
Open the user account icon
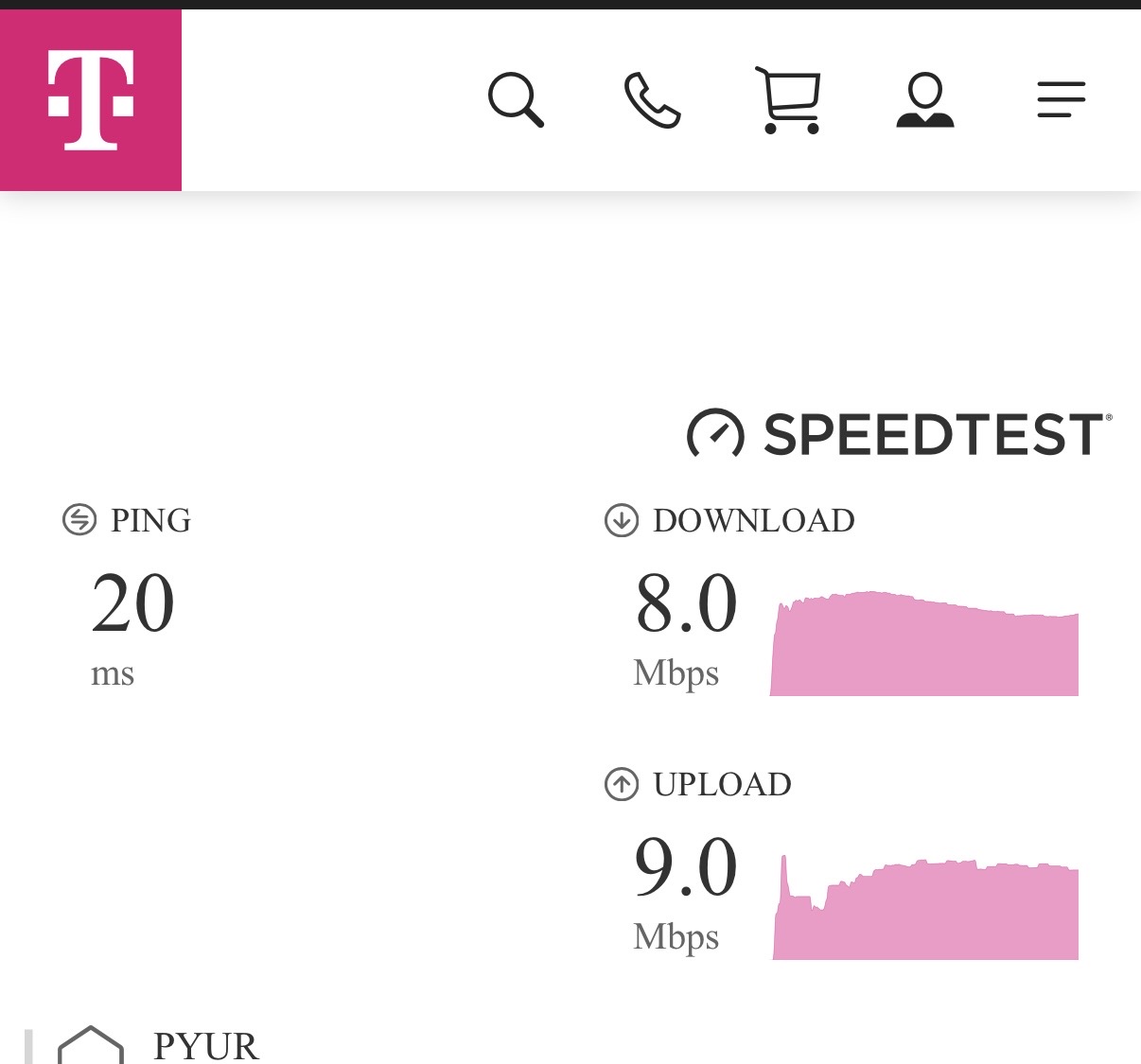(924, 99)
